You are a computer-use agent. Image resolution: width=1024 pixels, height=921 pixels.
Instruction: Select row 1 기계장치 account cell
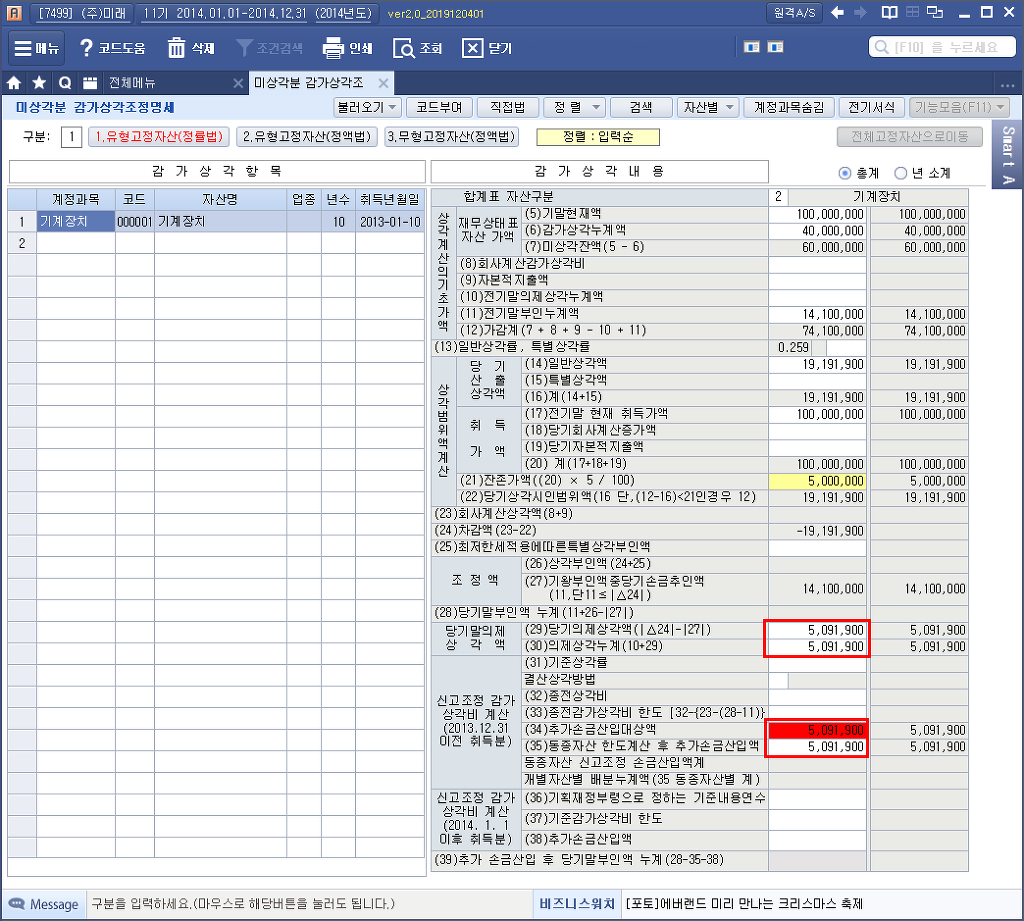click(x=76, y=221)
